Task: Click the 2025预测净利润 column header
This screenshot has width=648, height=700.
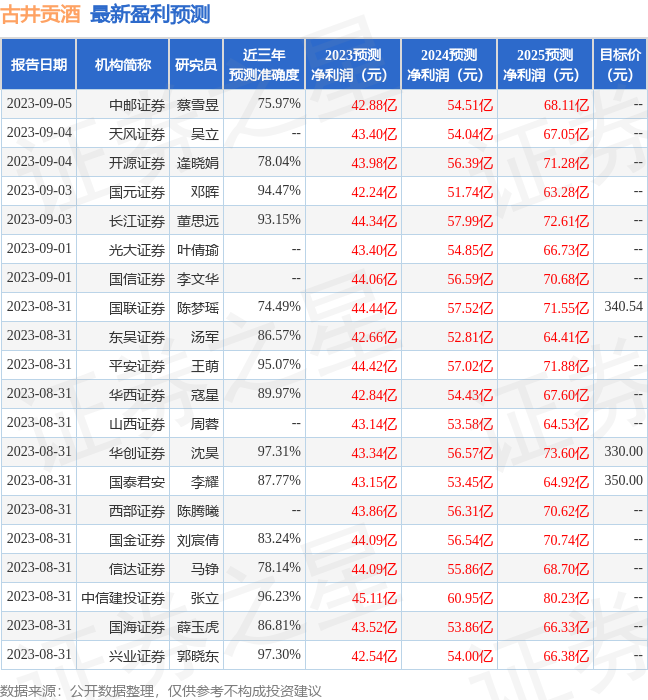Action: (x=545, y=64)
